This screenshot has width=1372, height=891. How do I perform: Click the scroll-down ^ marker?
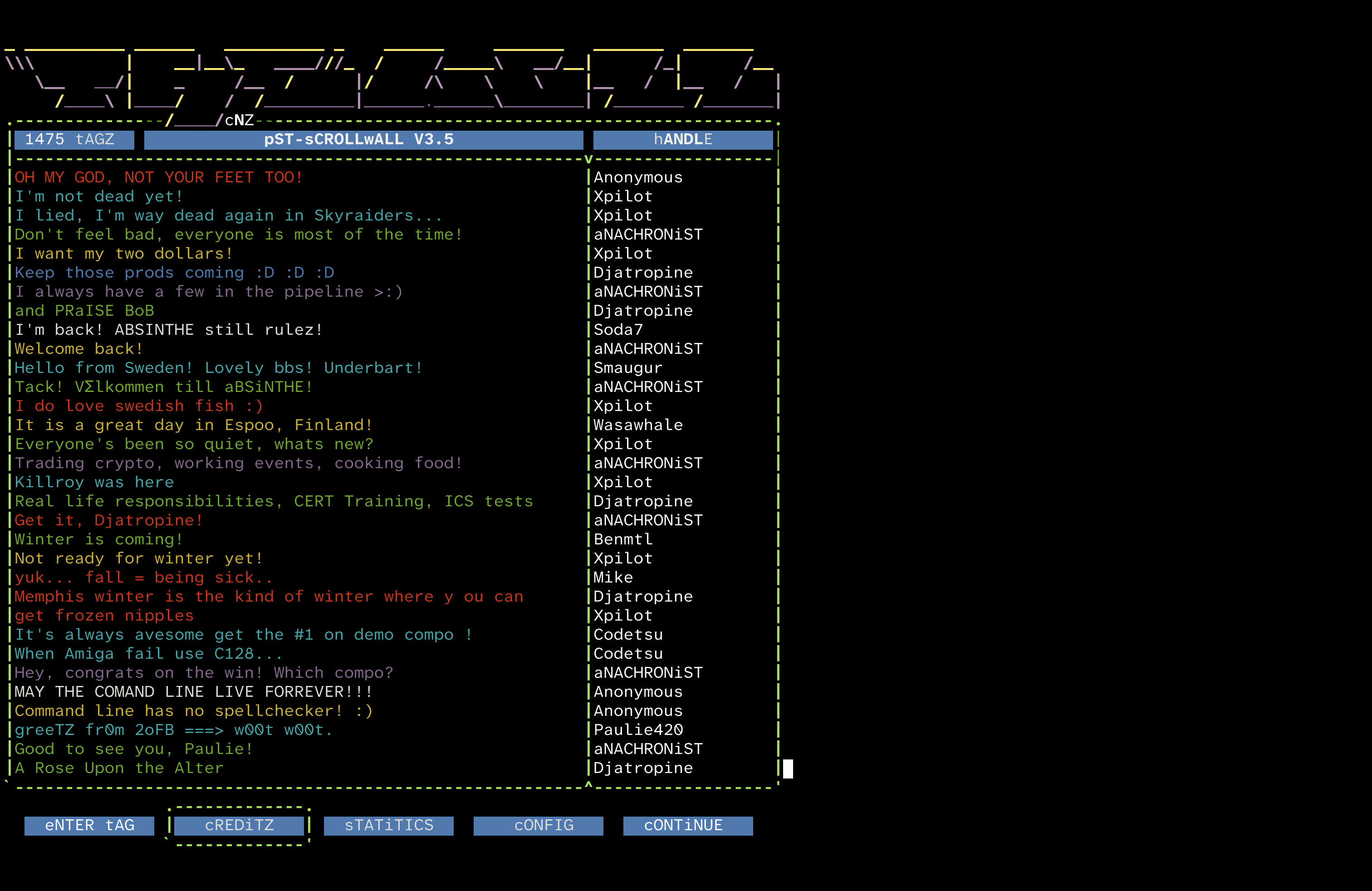[588, 785]
